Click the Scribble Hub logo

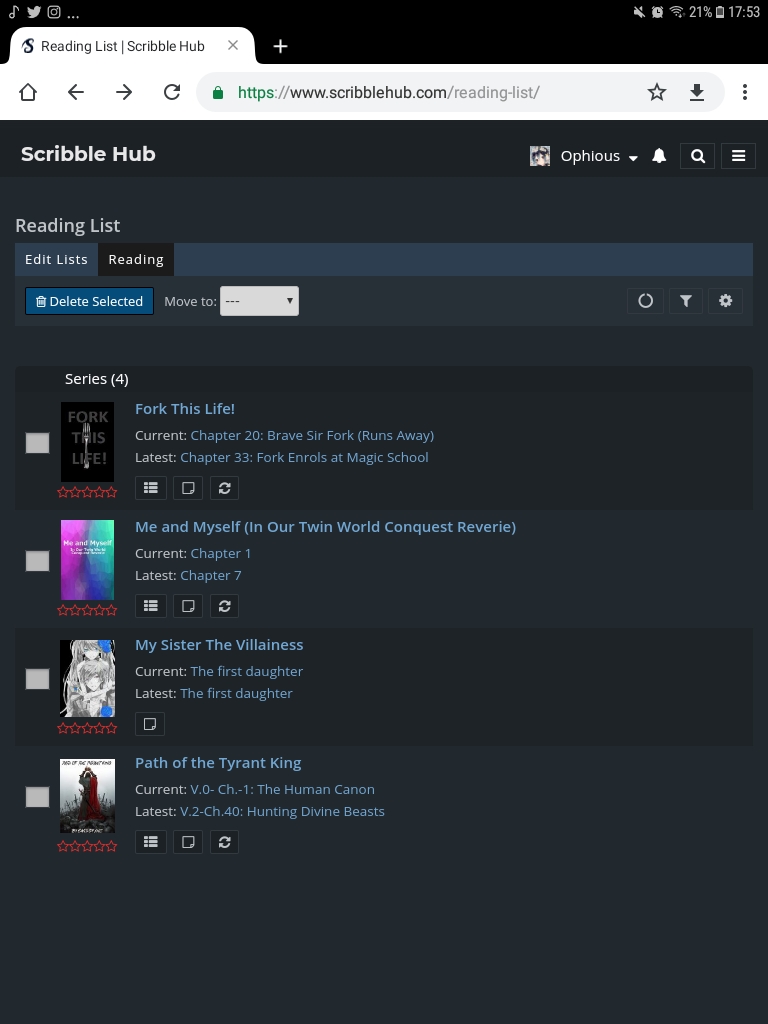[88, 154]
